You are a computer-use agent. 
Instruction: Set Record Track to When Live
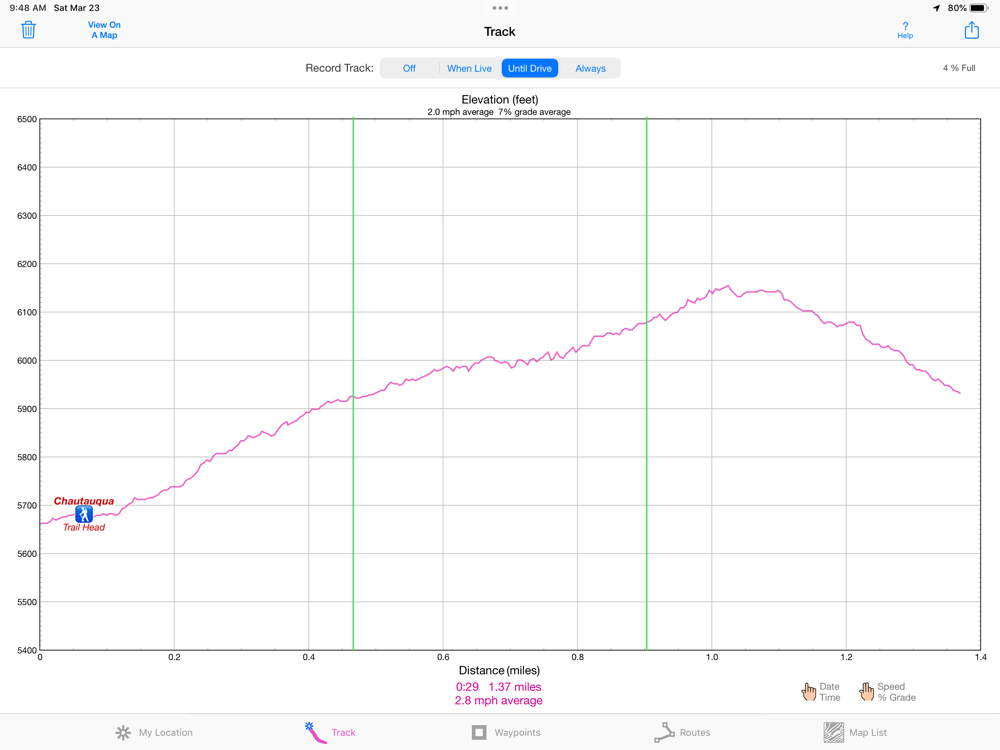469,68
